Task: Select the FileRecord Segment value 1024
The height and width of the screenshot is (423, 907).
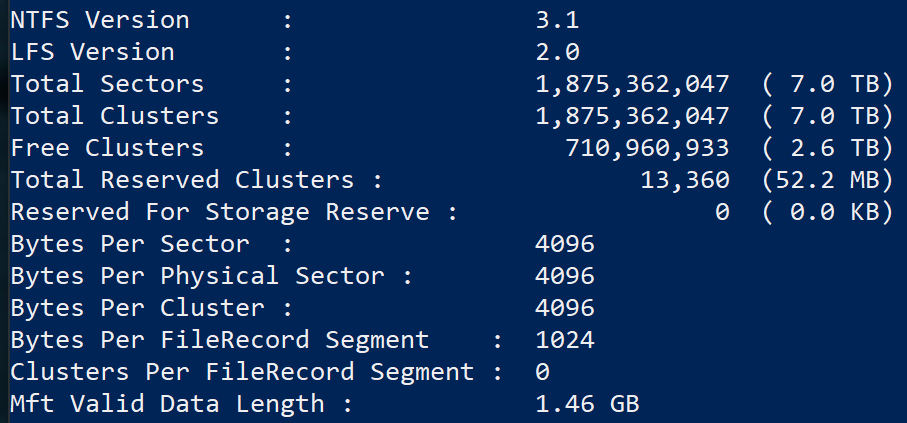Action: pos(565,339)
